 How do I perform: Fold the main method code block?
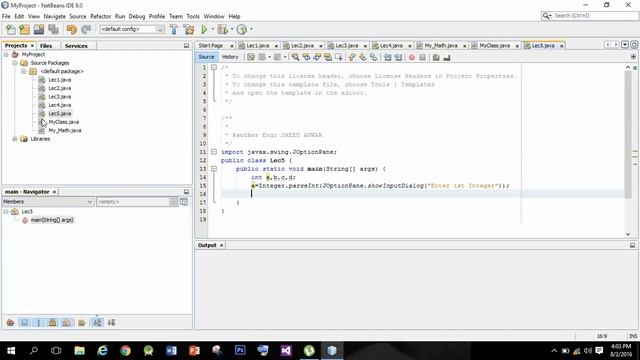214,169
